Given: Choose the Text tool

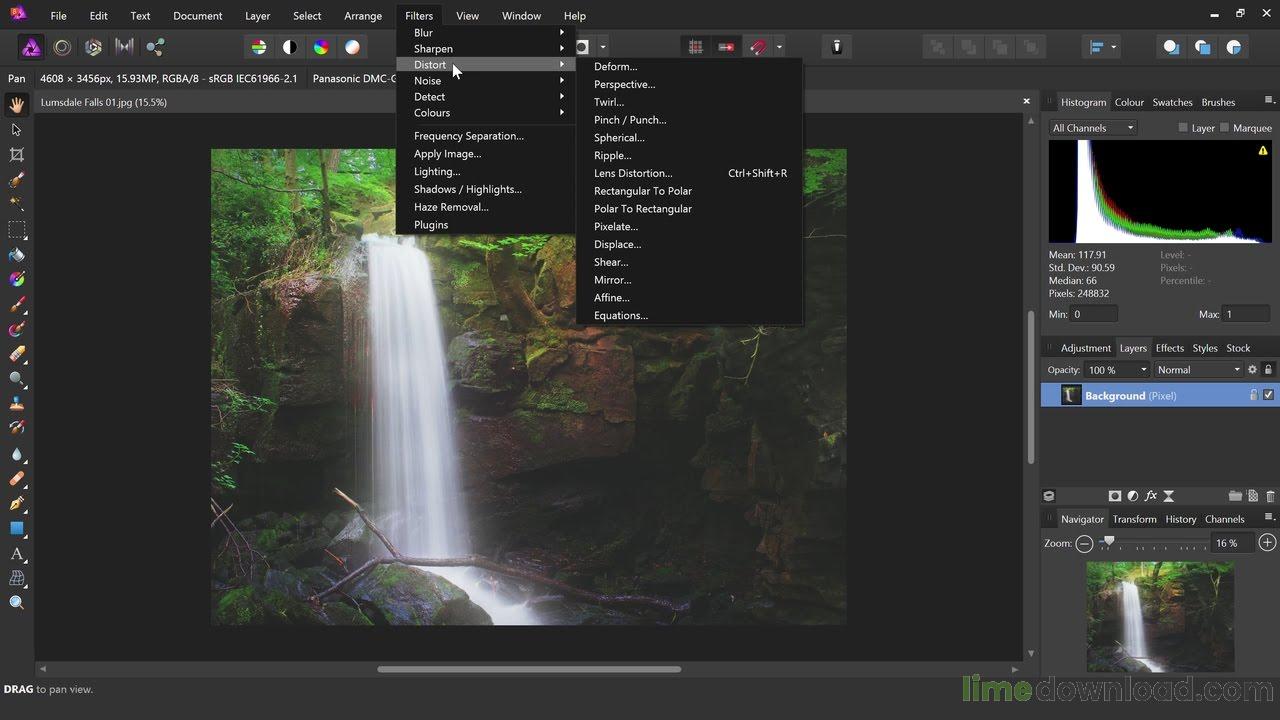Looking at the screenshot, I should coord(16,554).
